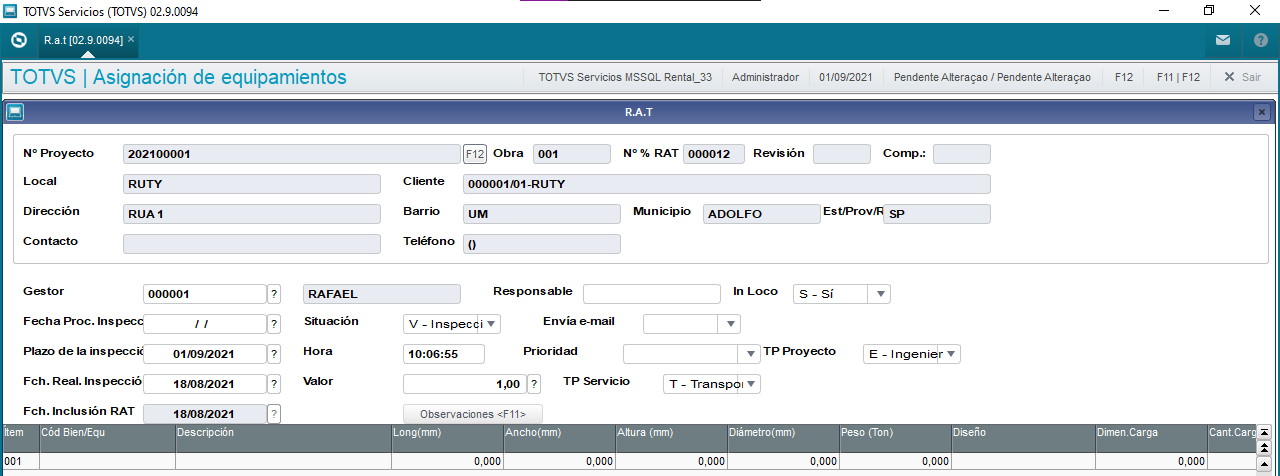Click the Sair exit button
The image size is (1280, 476).
(x=1242, y=77)
